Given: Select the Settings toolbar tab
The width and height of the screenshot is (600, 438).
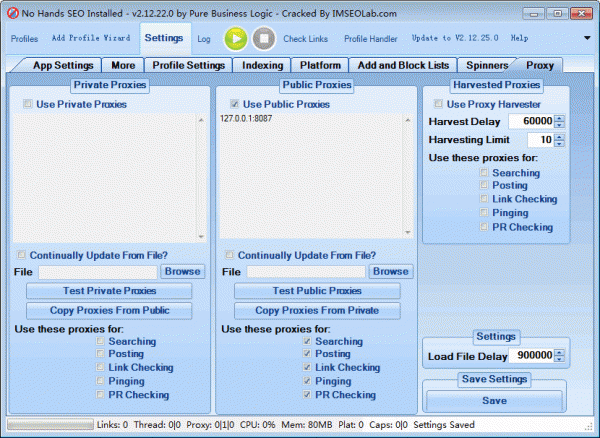Looking at the screenshot, I should click(x=164, y=38).
